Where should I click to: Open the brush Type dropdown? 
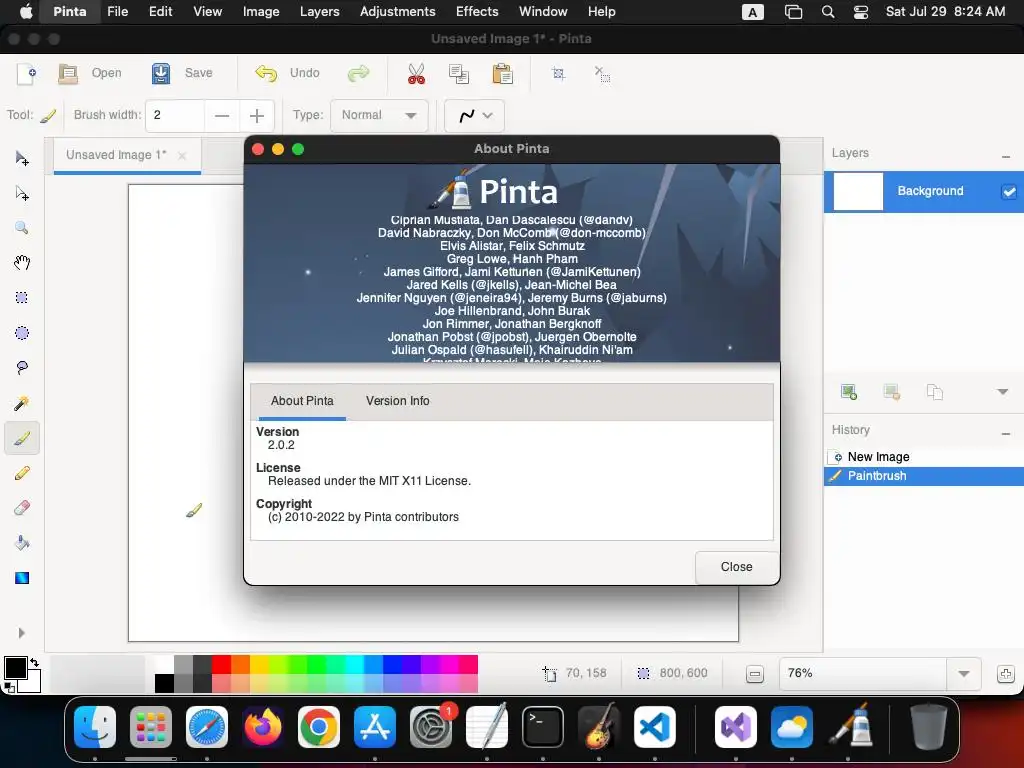[379, 115]
